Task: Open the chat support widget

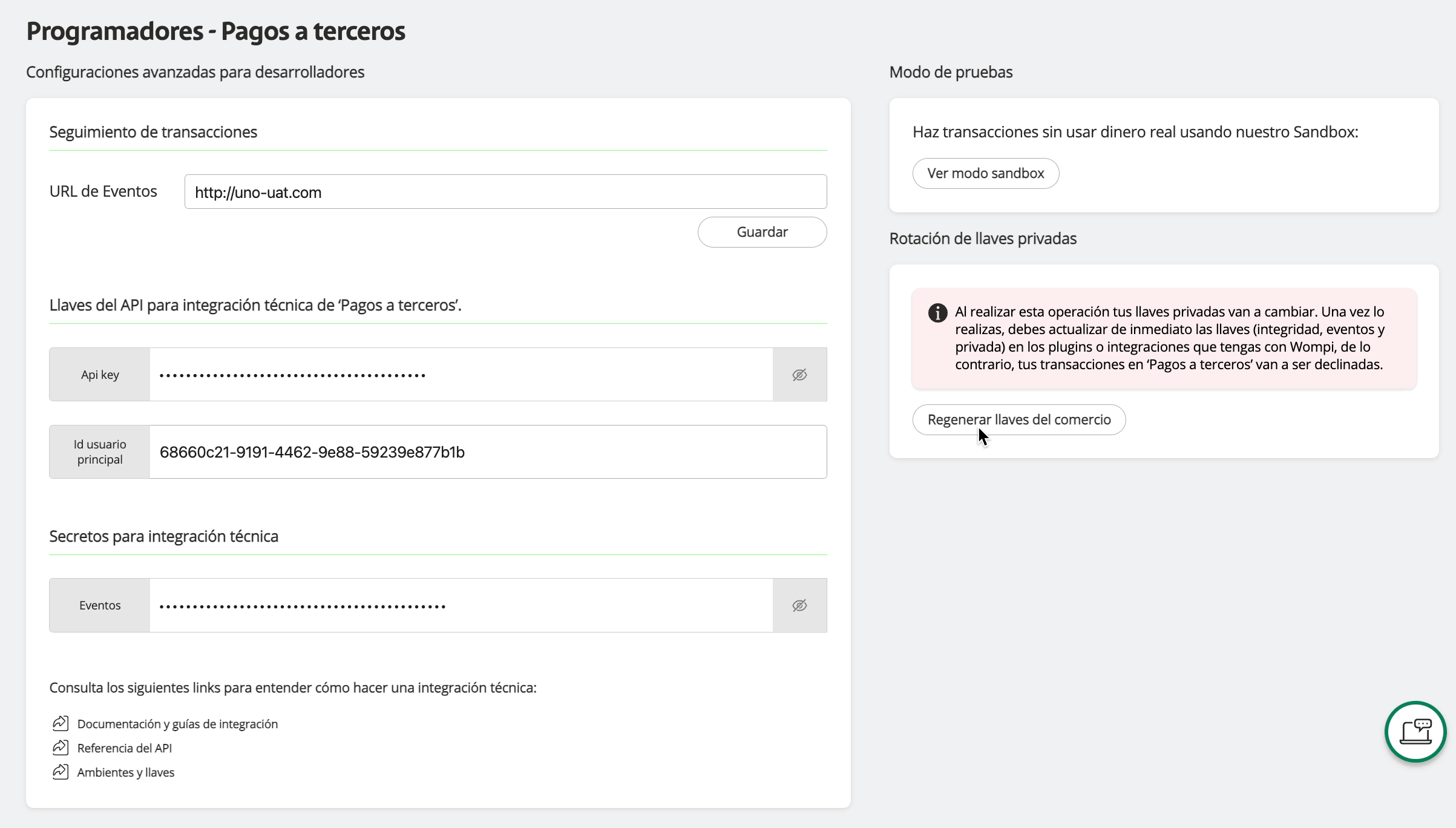Action: click(x=1415, y=732)
